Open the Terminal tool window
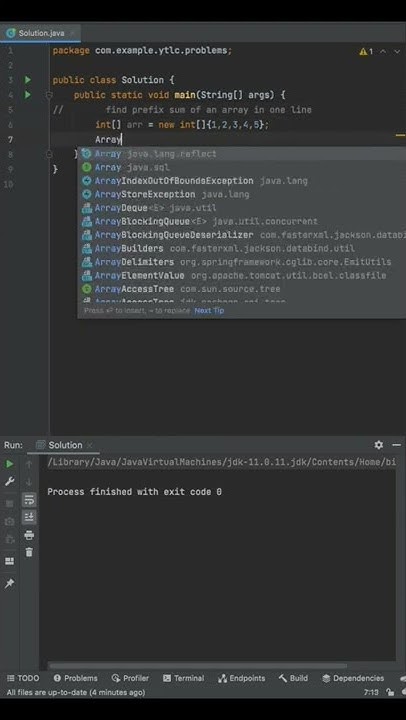This screenshot has width=406, height=720. coord(183,678)
